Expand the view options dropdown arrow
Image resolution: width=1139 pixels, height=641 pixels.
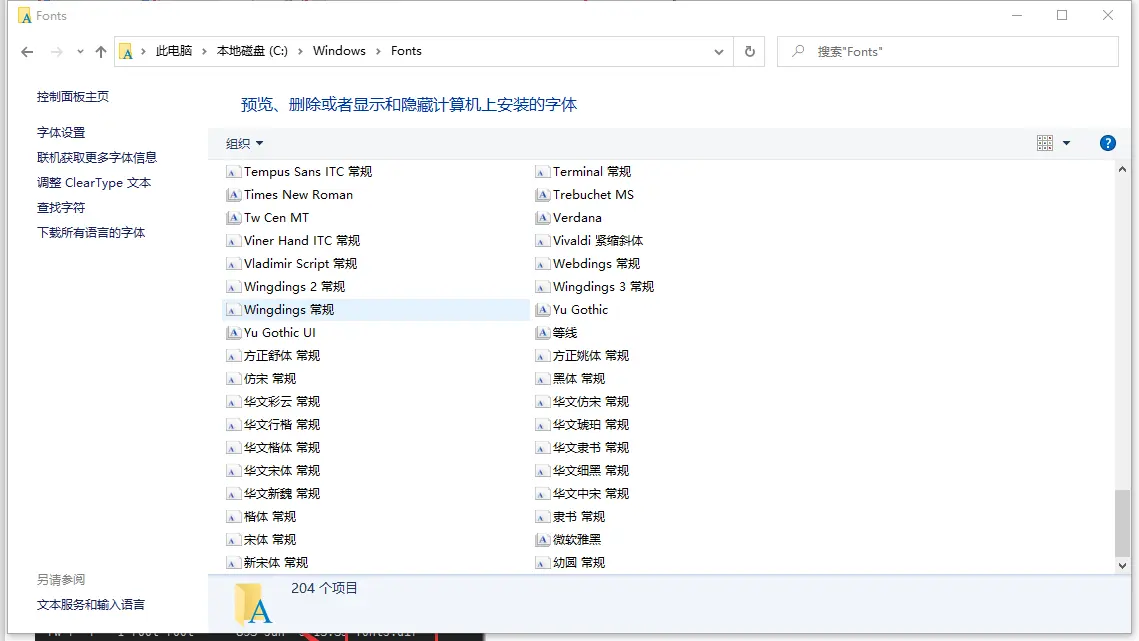[1066, 143]
